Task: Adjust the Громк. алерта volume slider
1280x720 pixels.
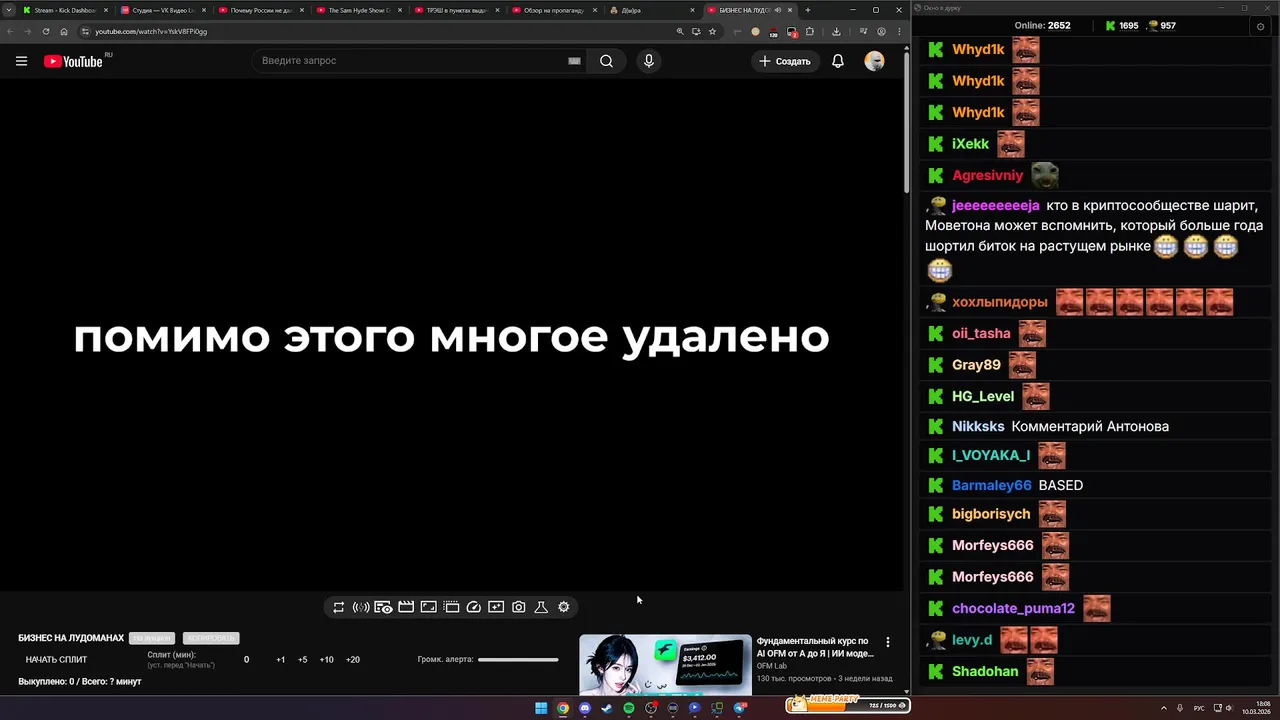Action: pos(518,660)
